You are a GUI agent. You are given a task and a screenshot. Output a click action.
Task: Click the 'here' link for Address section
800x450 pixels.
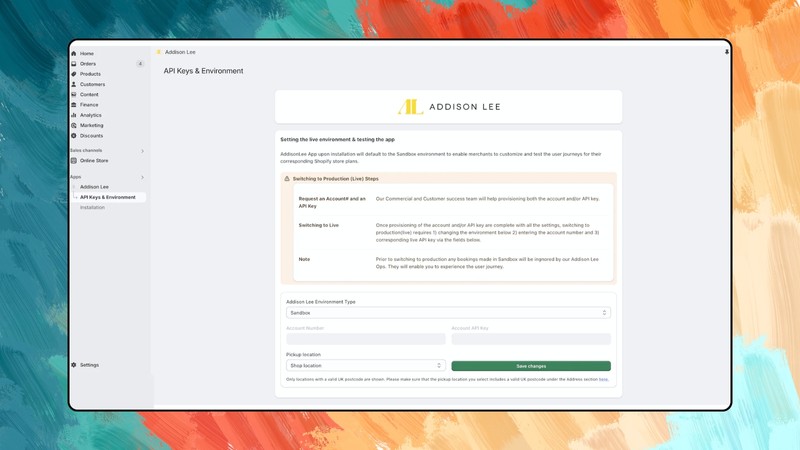pyautogui.click(x=603, y=380)
